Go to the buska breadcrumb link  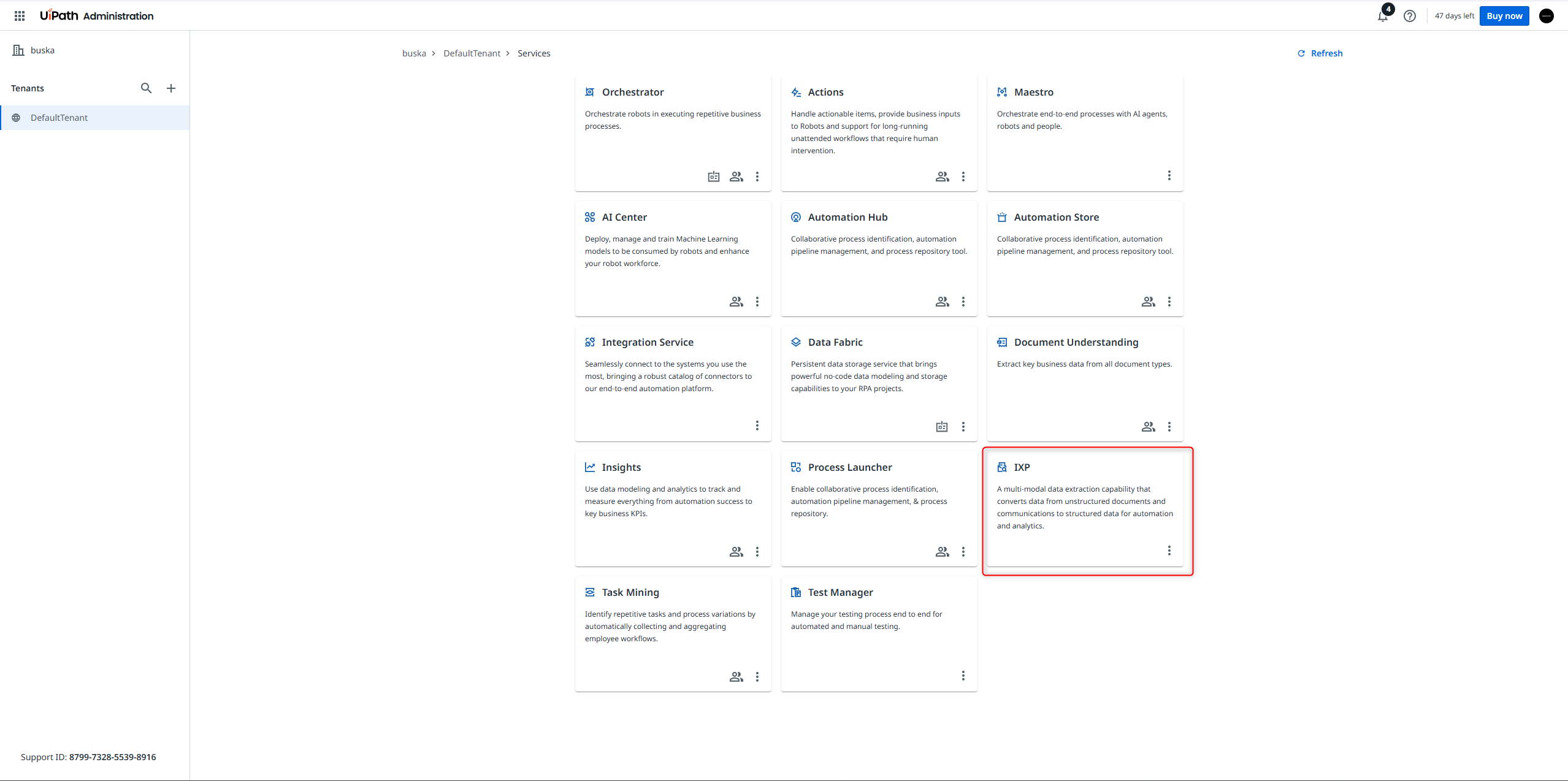414,53
